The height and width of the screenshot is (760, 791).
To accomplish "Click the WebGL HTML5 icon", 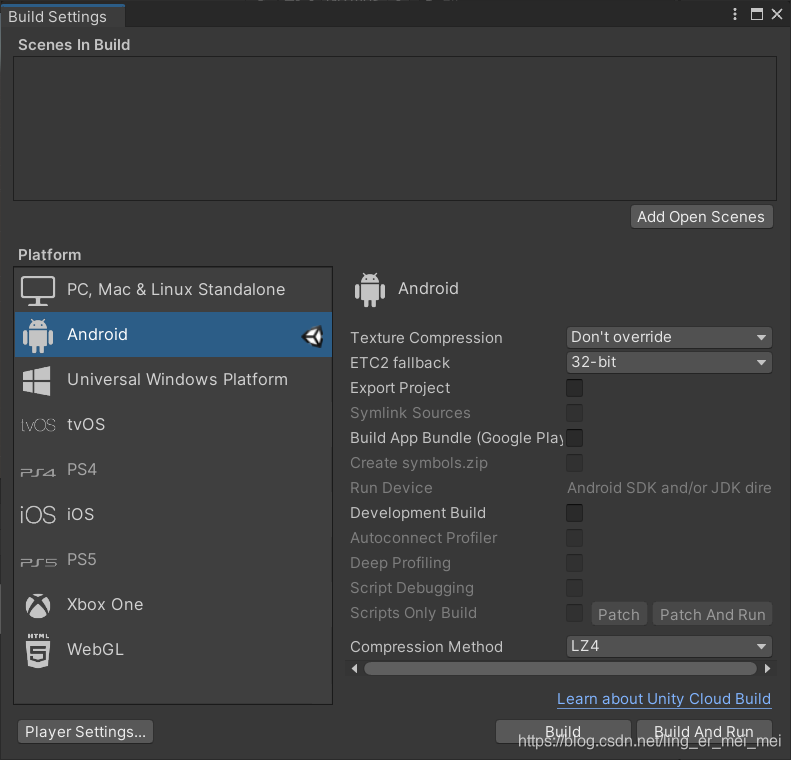I will (x=38, y=651).
